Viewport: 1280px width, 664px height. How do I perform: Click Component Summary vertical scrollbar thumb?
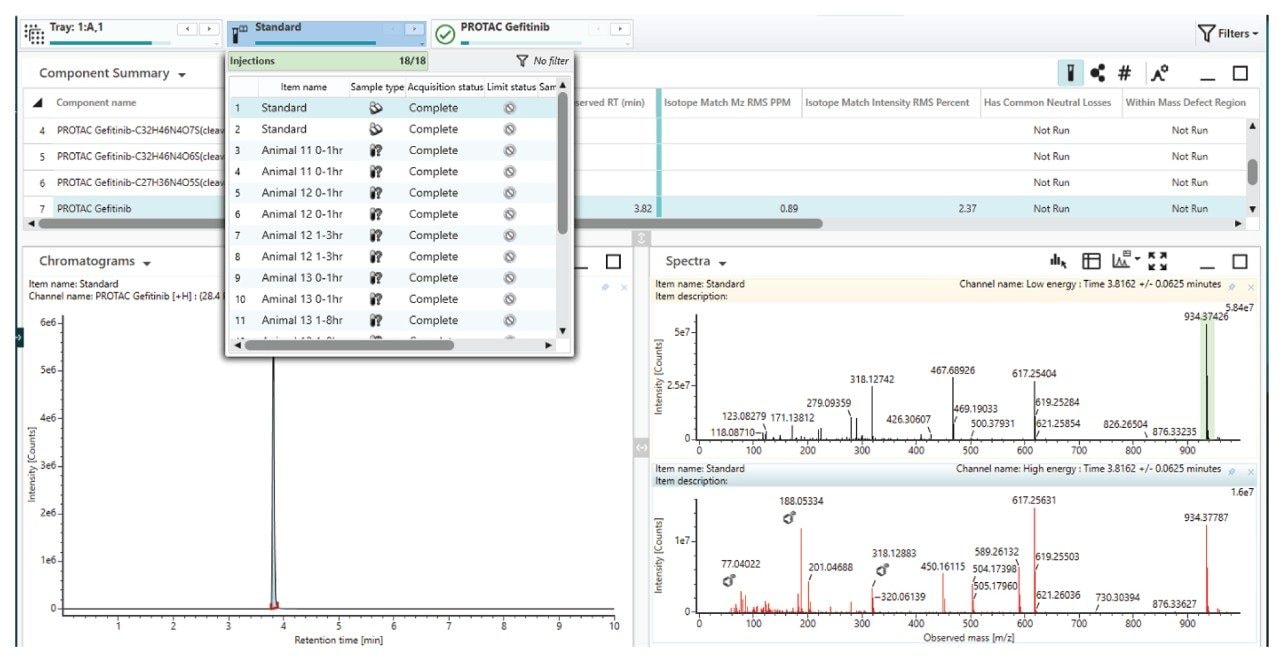click(x=1253, y=172)
